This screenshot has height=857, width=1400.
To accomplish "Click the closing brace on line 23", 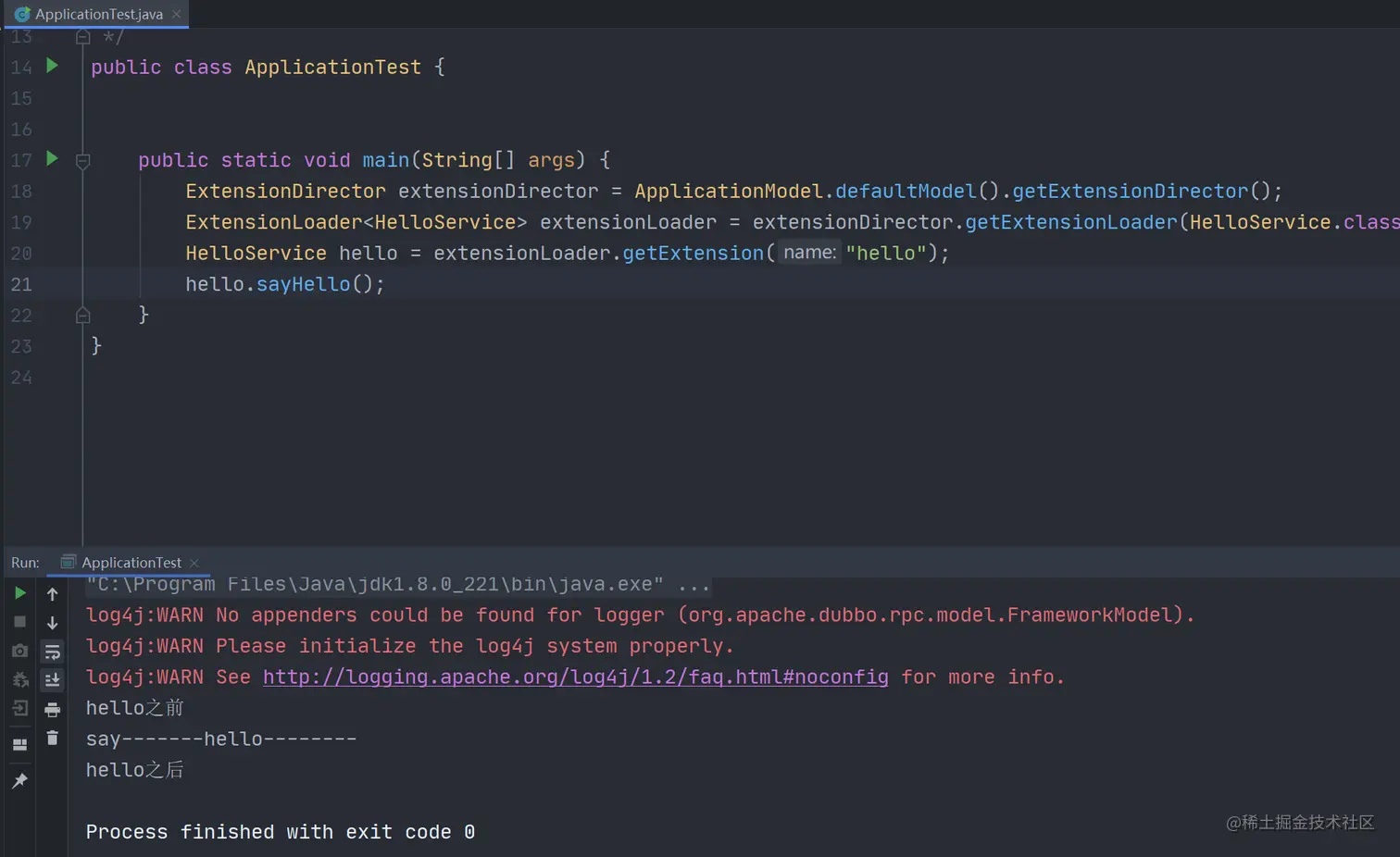I will 96,346.
